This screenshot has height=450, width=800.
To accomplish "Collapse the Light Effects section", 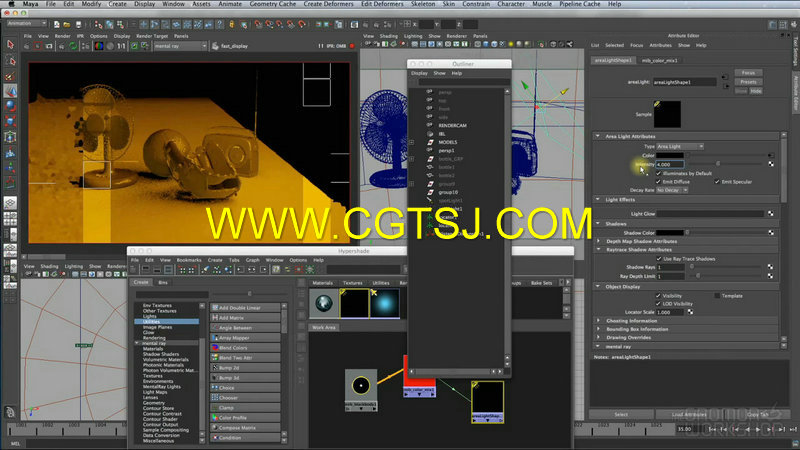I will pos(597,199).
